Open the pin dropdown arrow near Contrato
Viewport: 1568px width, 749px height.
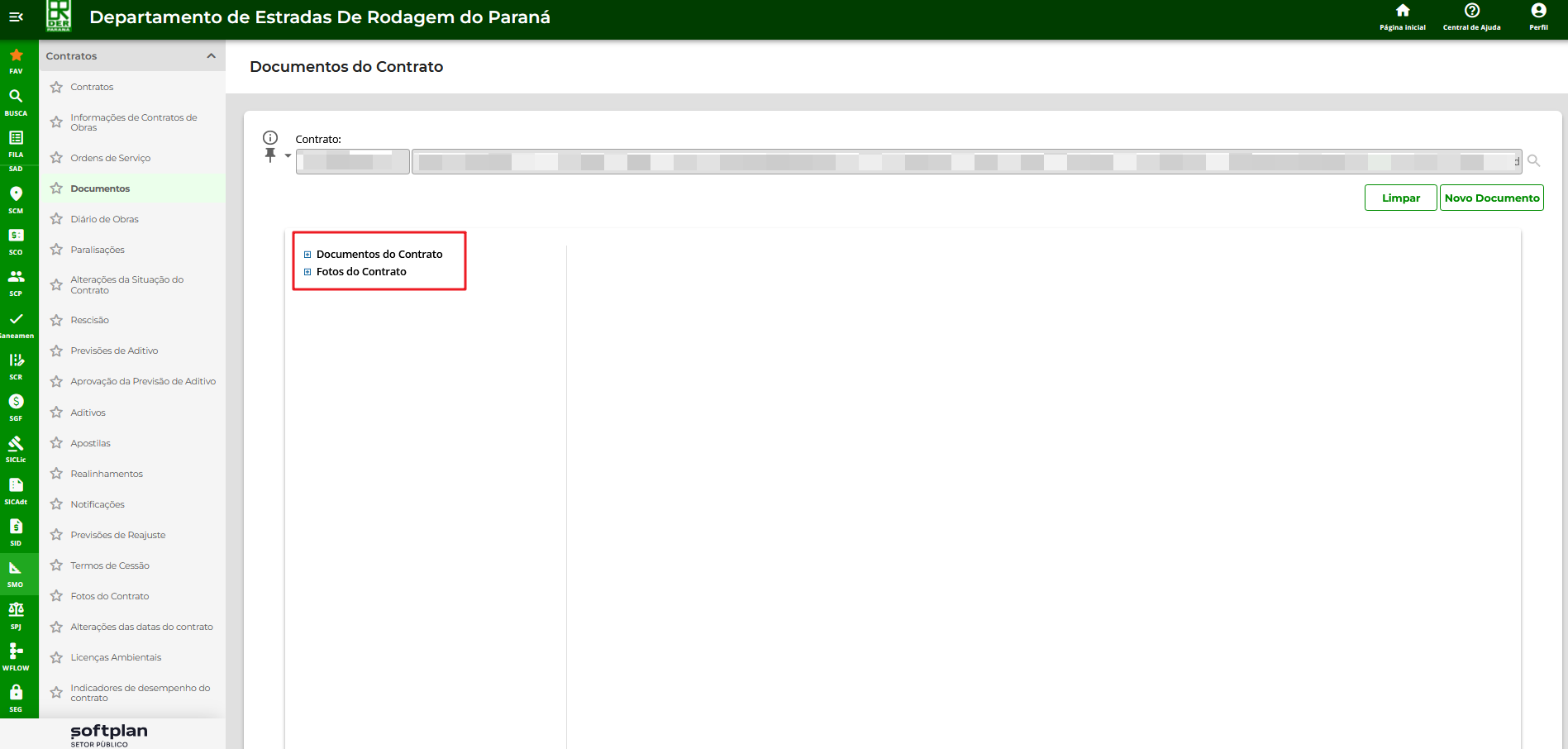coord(288,155)
